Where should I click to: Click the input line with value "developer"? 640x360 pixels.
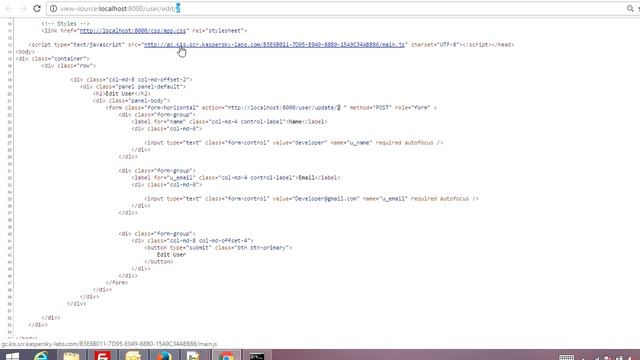[293, 142]
